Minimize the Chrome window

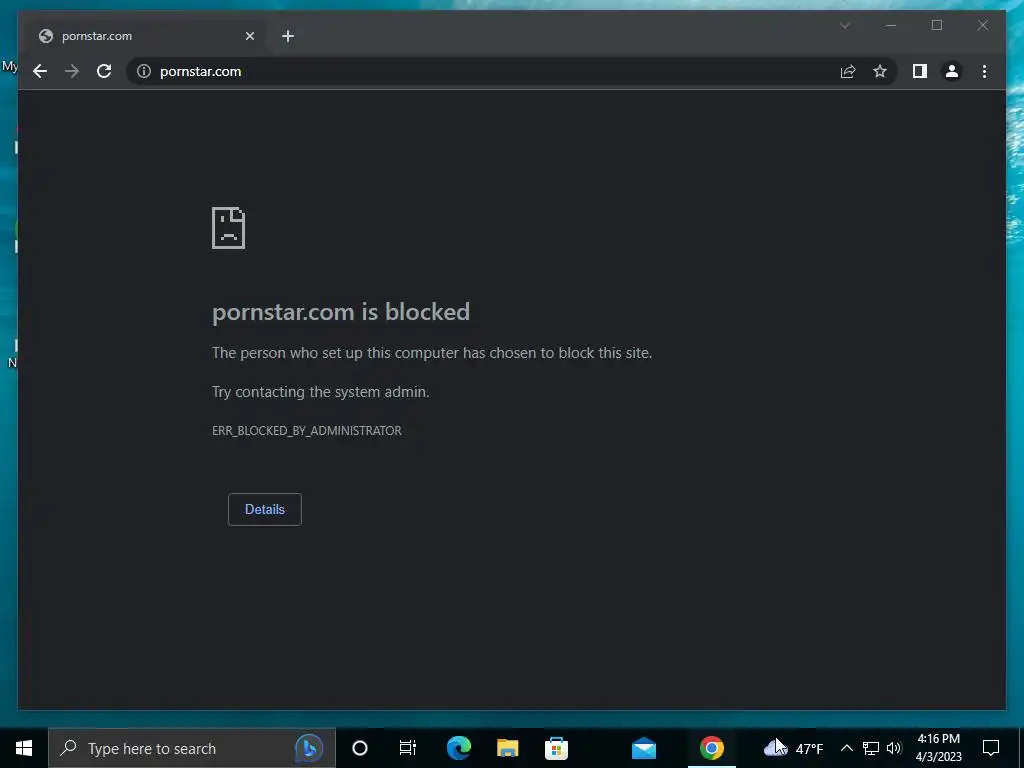[891, 25]
